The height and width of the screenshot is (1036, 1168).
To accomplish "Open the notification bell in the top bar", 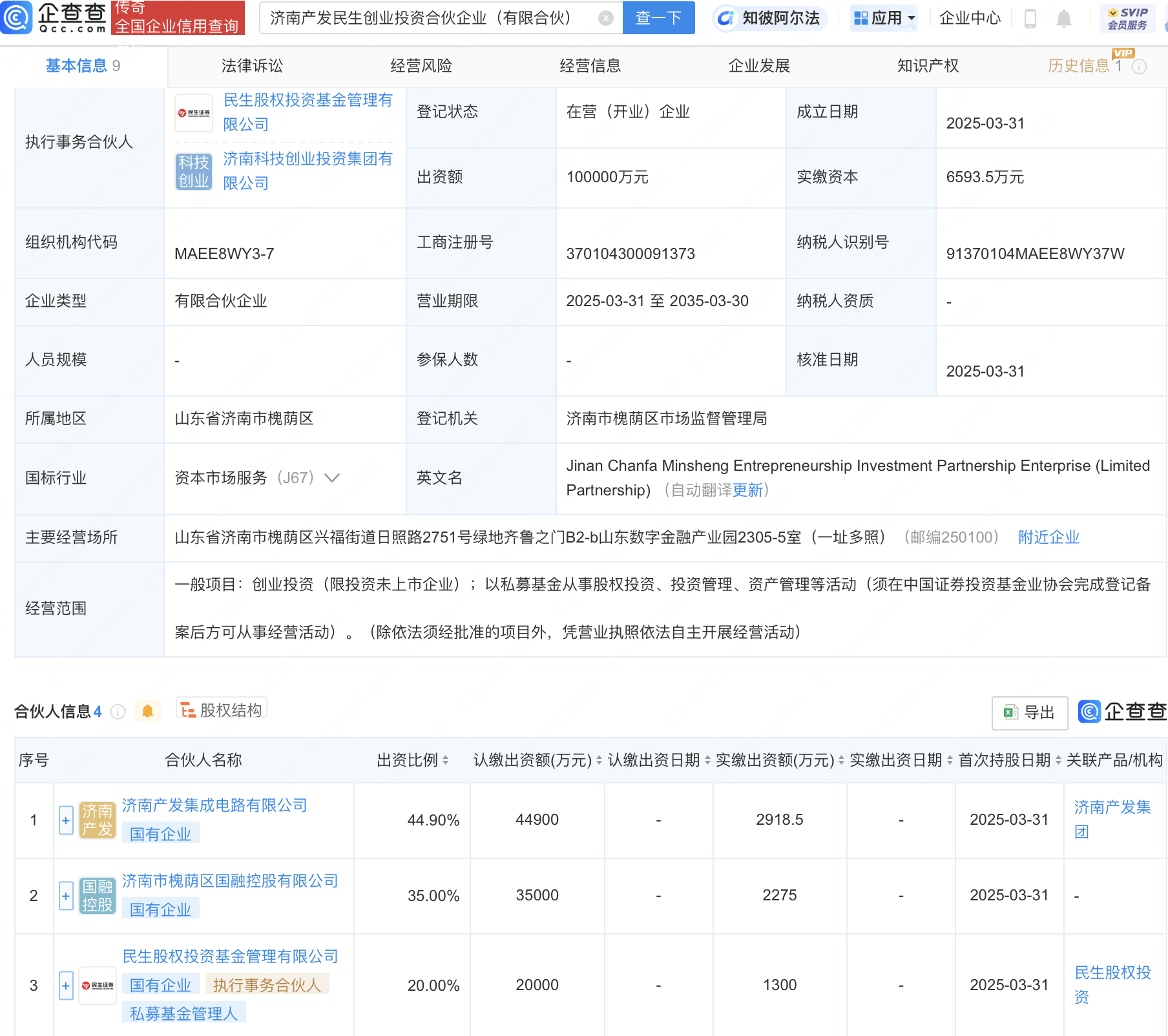I will [x=1064, y=17].
